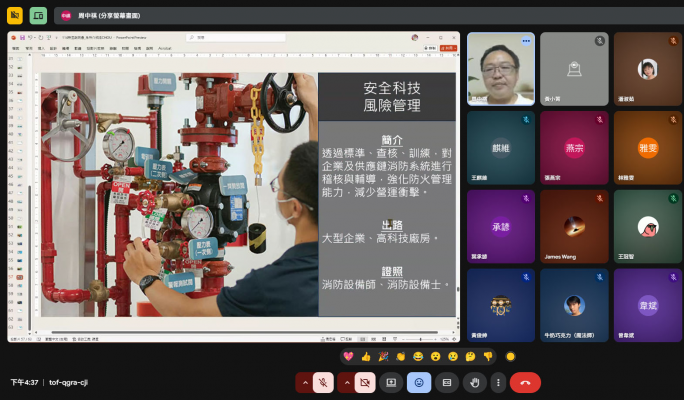Send the pink heart reaction
This screenshot has height=400, width=684.
pos(348,356)
